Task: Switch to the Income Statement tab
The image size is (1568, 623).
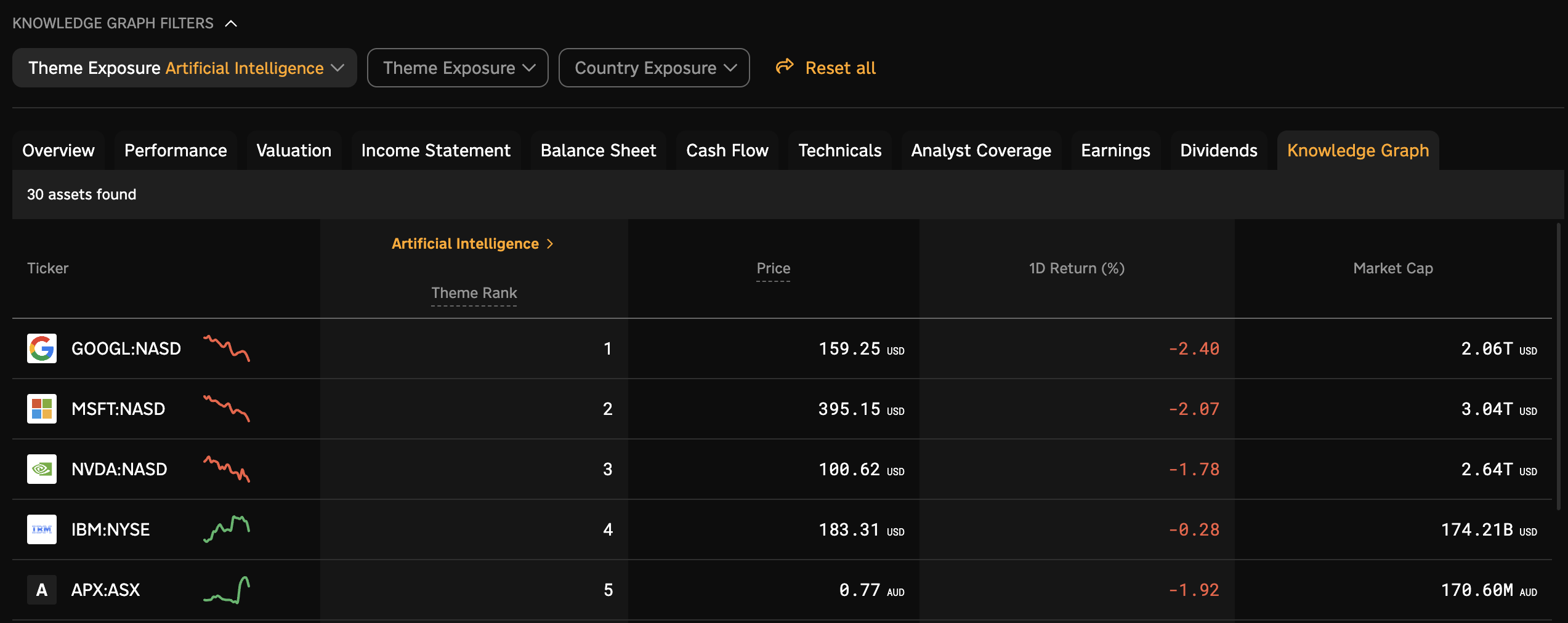Action: [x=436, y=150]
